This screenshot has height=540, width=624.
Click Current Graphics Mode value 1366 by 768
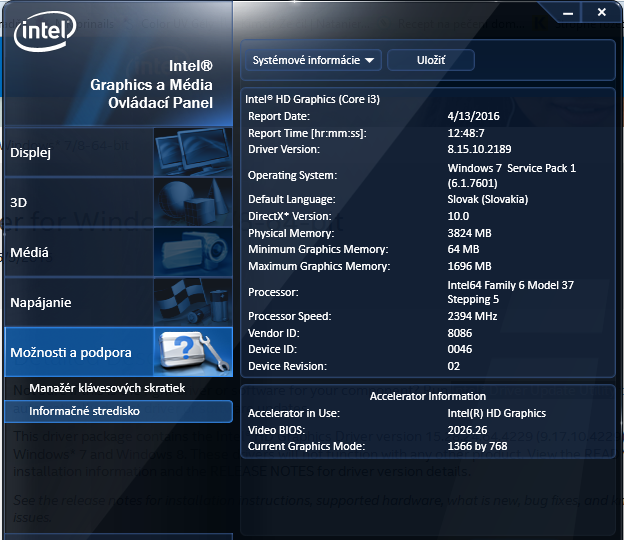[x=477, y=446]
